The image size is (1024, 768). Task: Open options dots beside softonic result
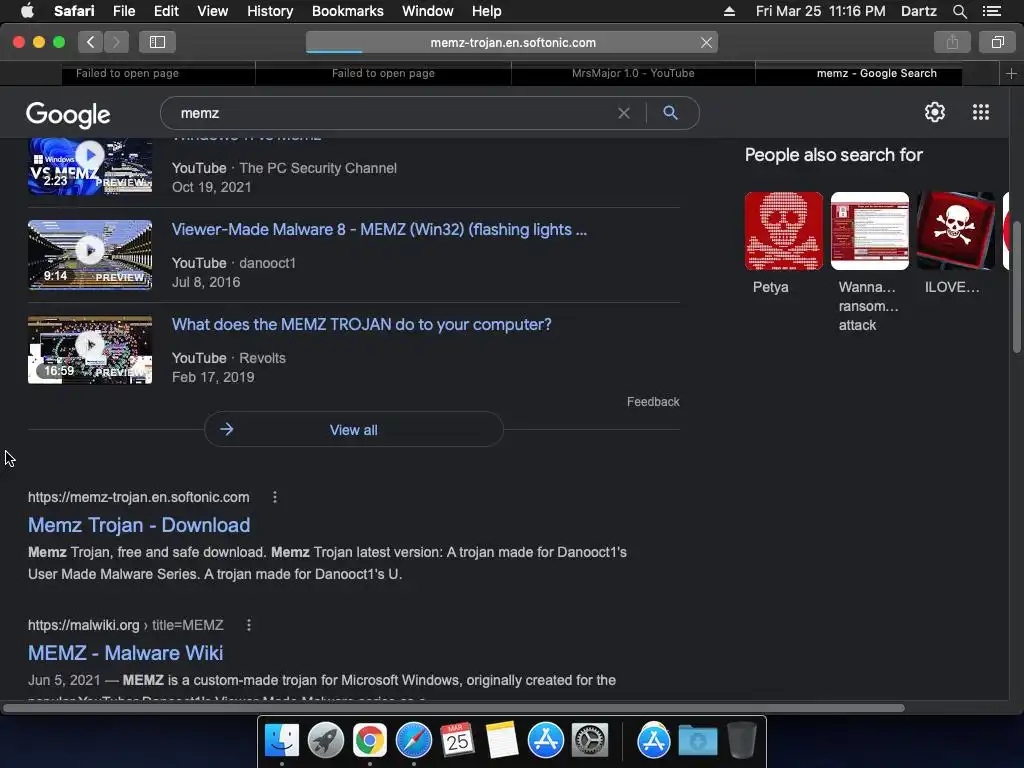[275, 497]
